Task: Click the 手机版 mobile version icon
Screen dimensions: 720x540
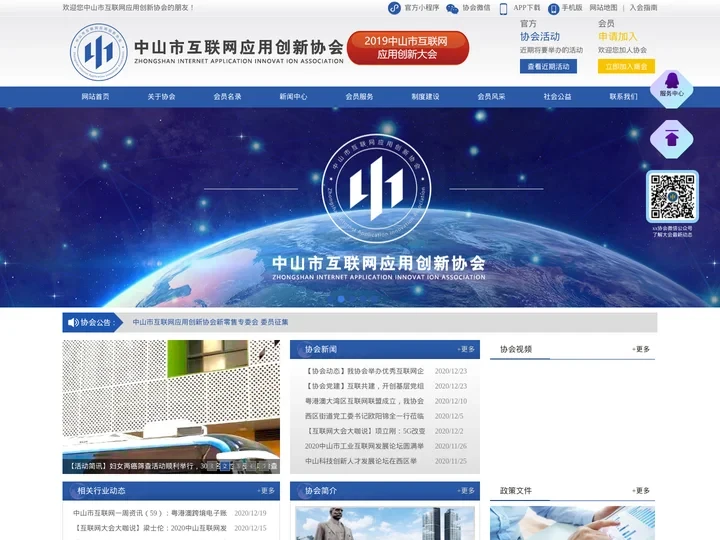Action: click(x=553, y=9)
